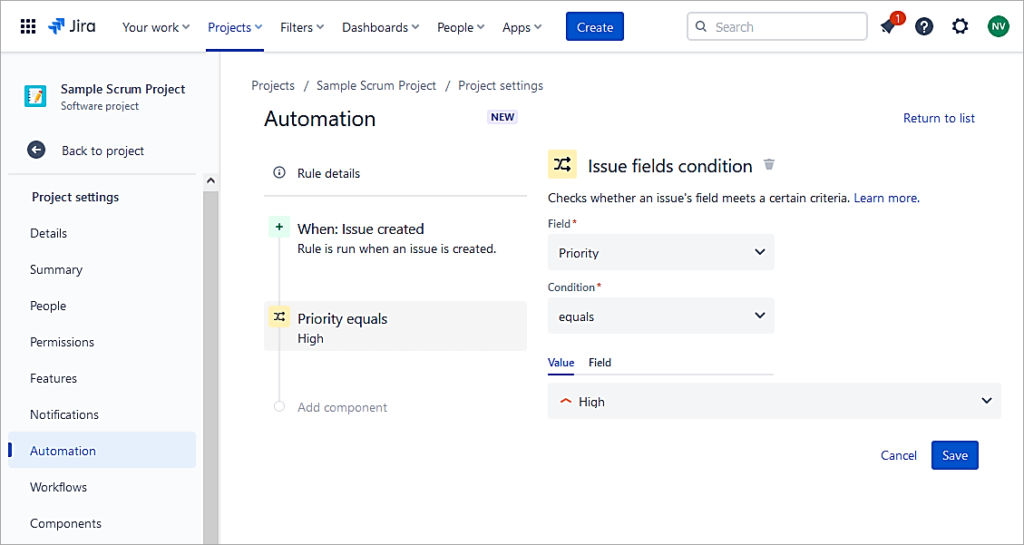Open the settings gear icon

(960, 27)
